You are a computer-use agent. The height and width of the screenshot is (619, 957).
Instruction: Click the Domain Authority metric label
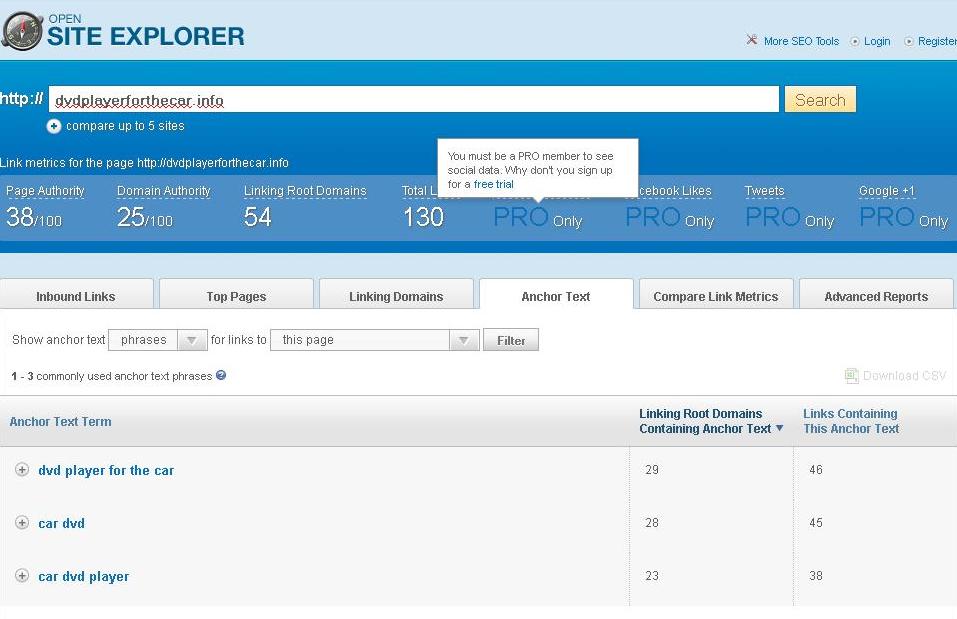click(164, 191)
